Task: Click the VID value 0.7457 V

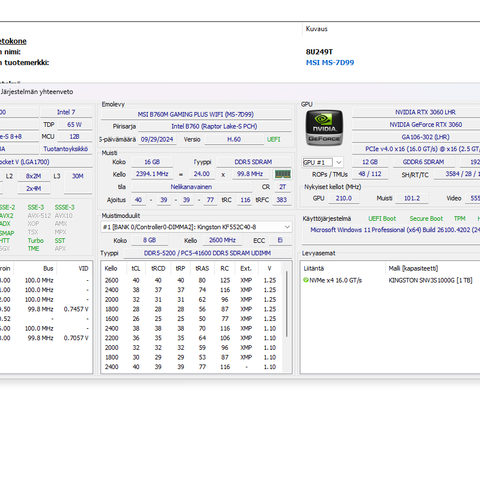Action: point(76,309)
